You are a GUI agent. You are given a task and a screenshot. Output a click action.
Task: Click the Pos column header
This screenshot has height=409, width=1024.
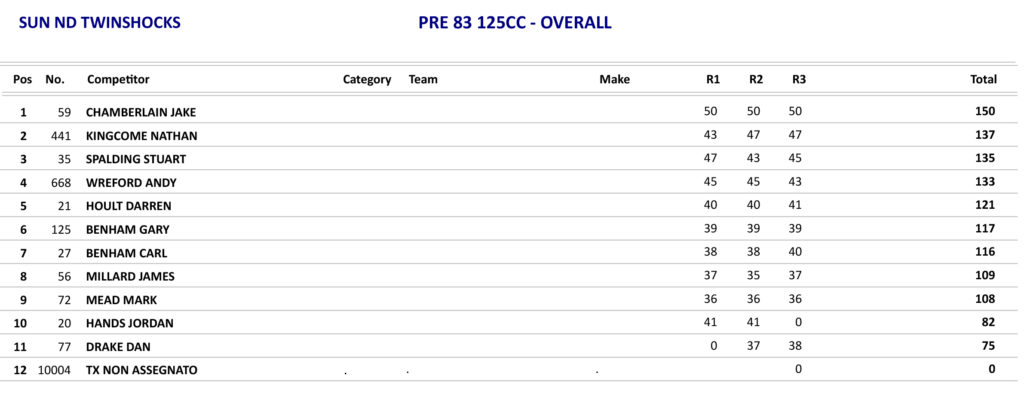[22, 79]
